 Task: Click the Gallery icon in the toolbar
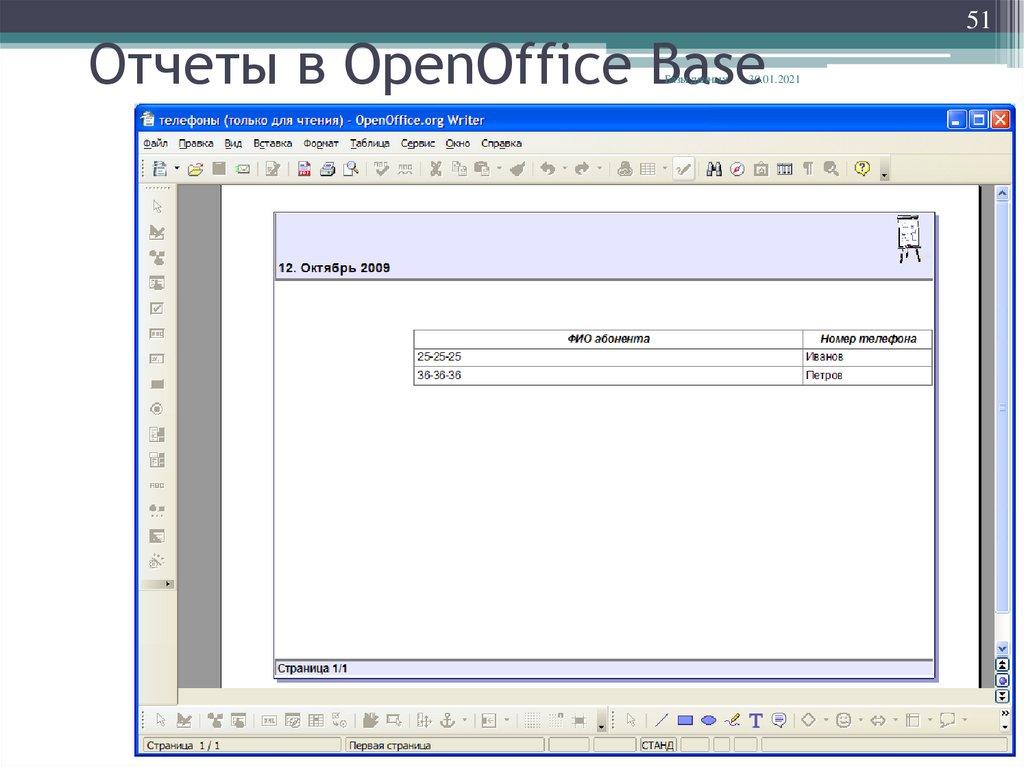(761, 168)
